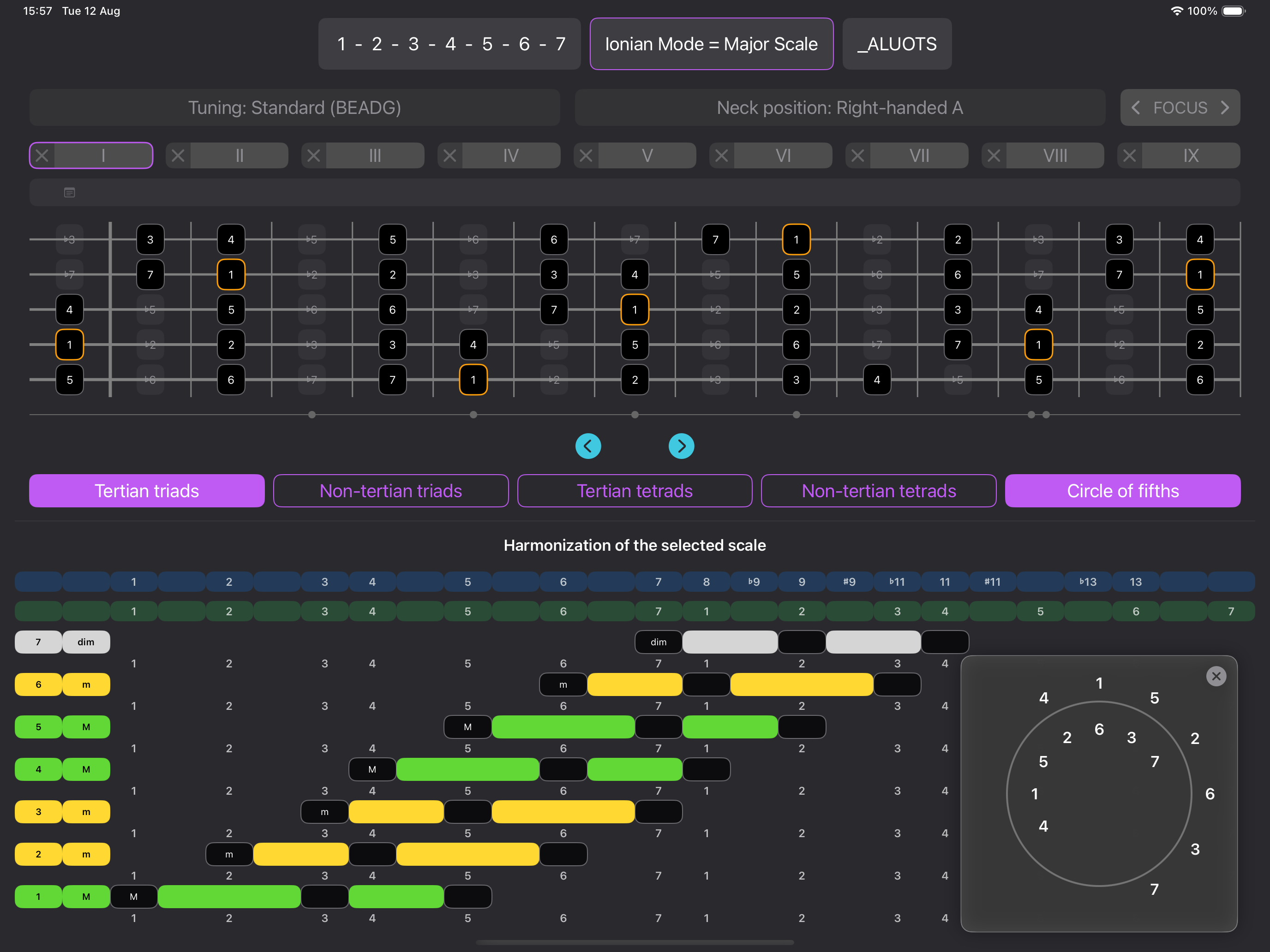Clear position VIII with its X icon
The height and width of the screenshot is (952, 1270).
994,155
